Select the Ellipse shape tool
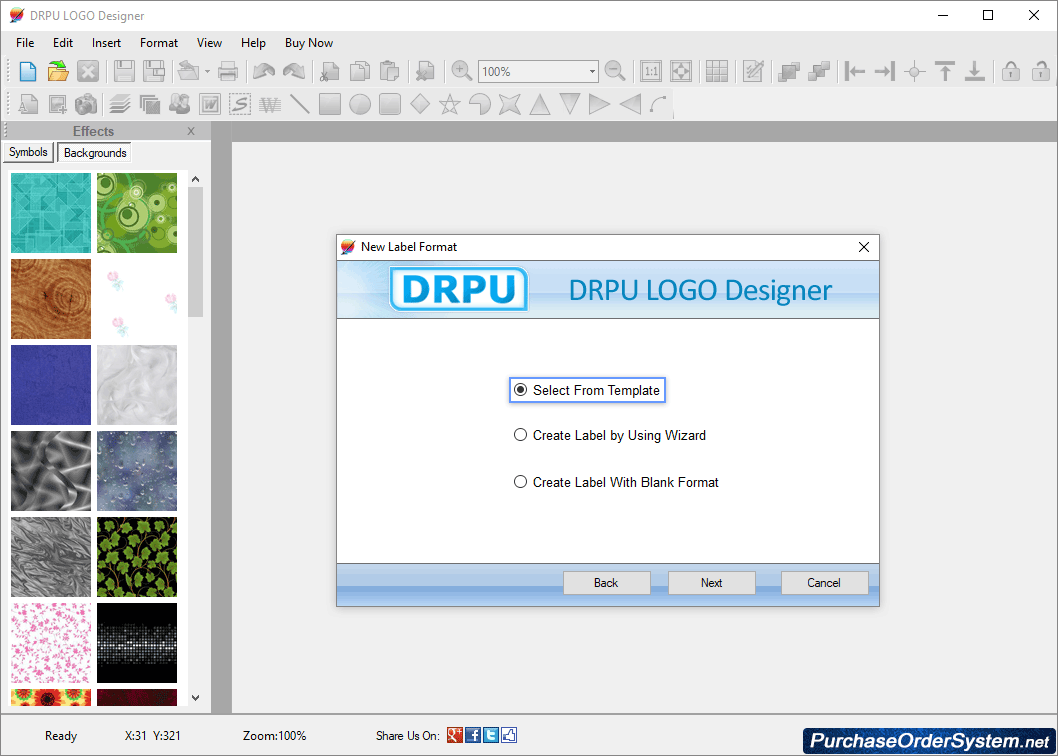Viewport: 1058px width, 756px height. [x=360, y=104]
